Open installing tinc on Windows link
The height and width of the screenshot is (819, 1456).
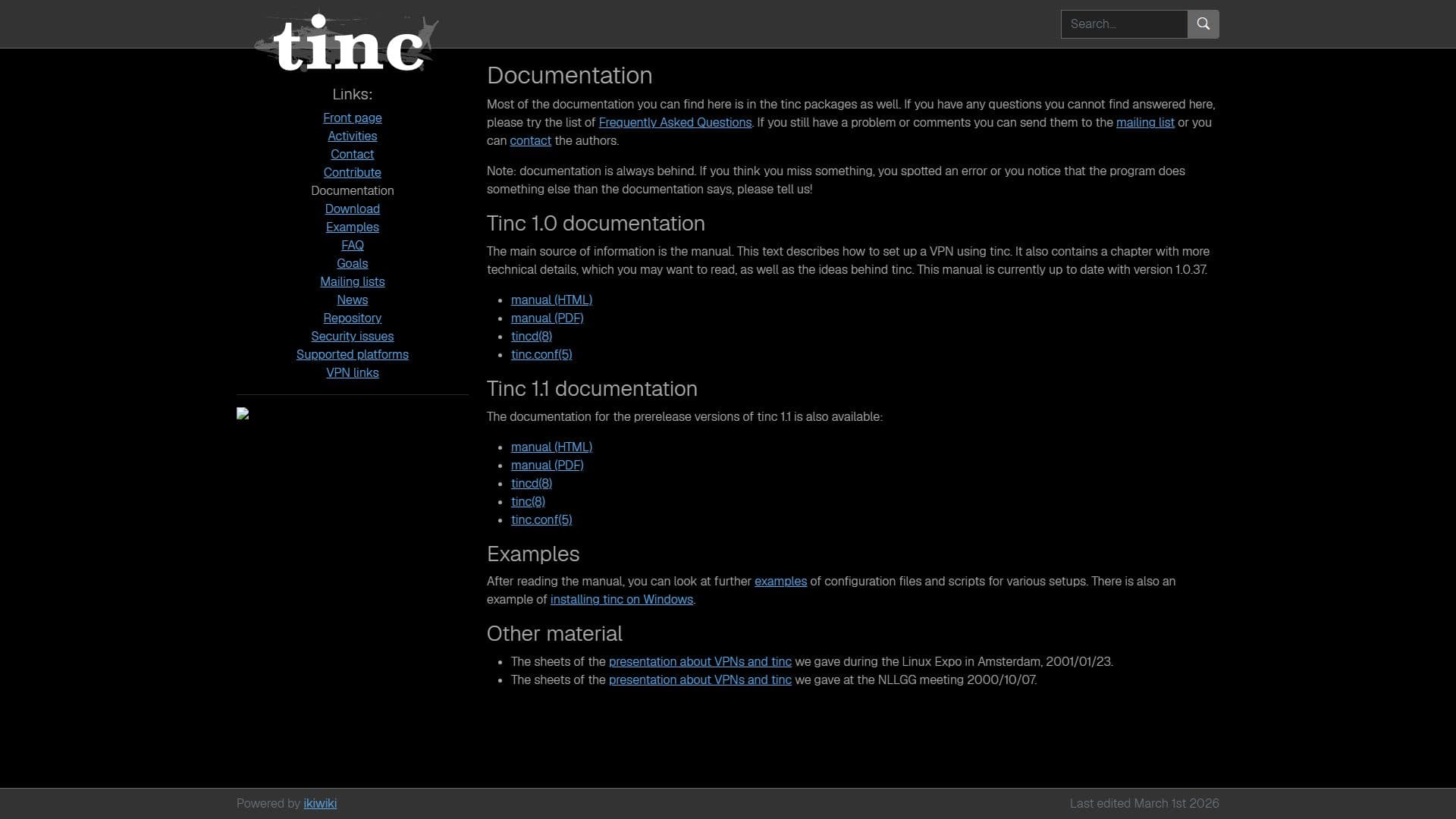point(621,599)
